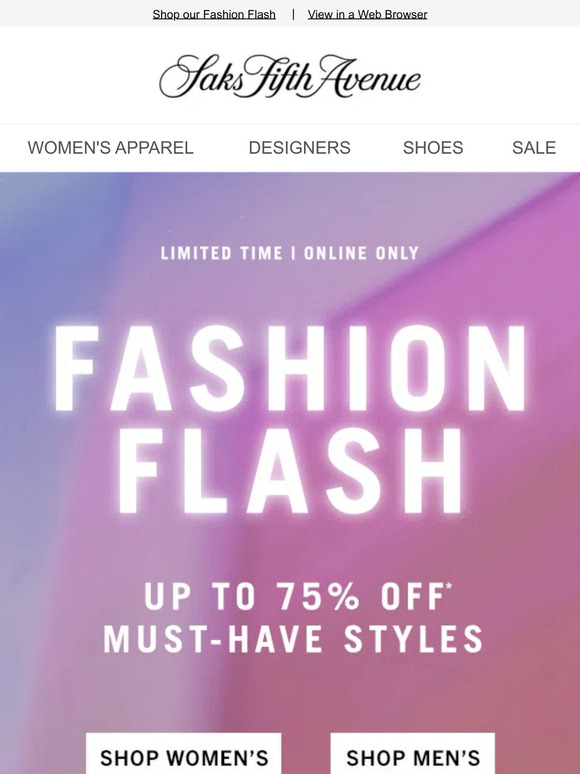The image size is (580, 774).
Task: Click the vertical divider between top links
Action: (293, 14)
